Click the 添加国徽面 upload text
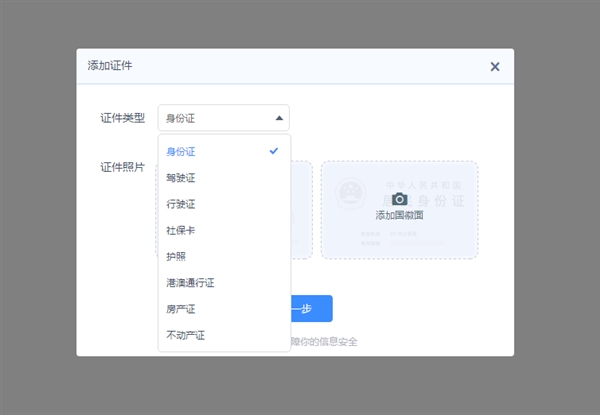 pos(399,215)
